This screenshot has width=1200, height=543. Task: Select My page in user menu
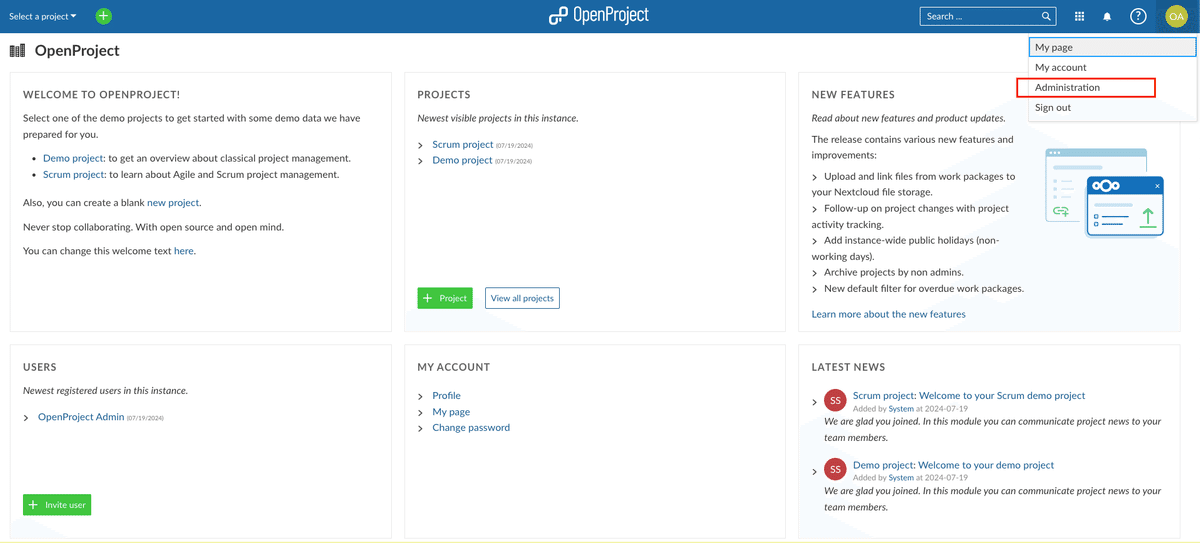tap(1112, 47)
